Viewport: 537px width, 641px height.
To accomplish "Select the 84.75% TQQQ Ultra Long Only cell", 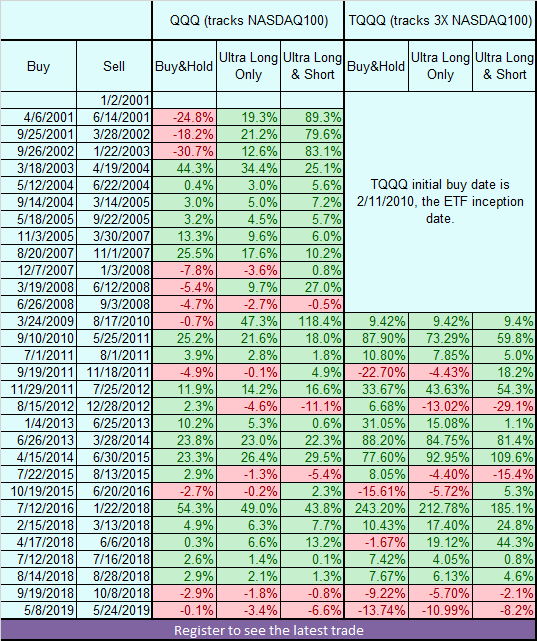I will (441, 440).
